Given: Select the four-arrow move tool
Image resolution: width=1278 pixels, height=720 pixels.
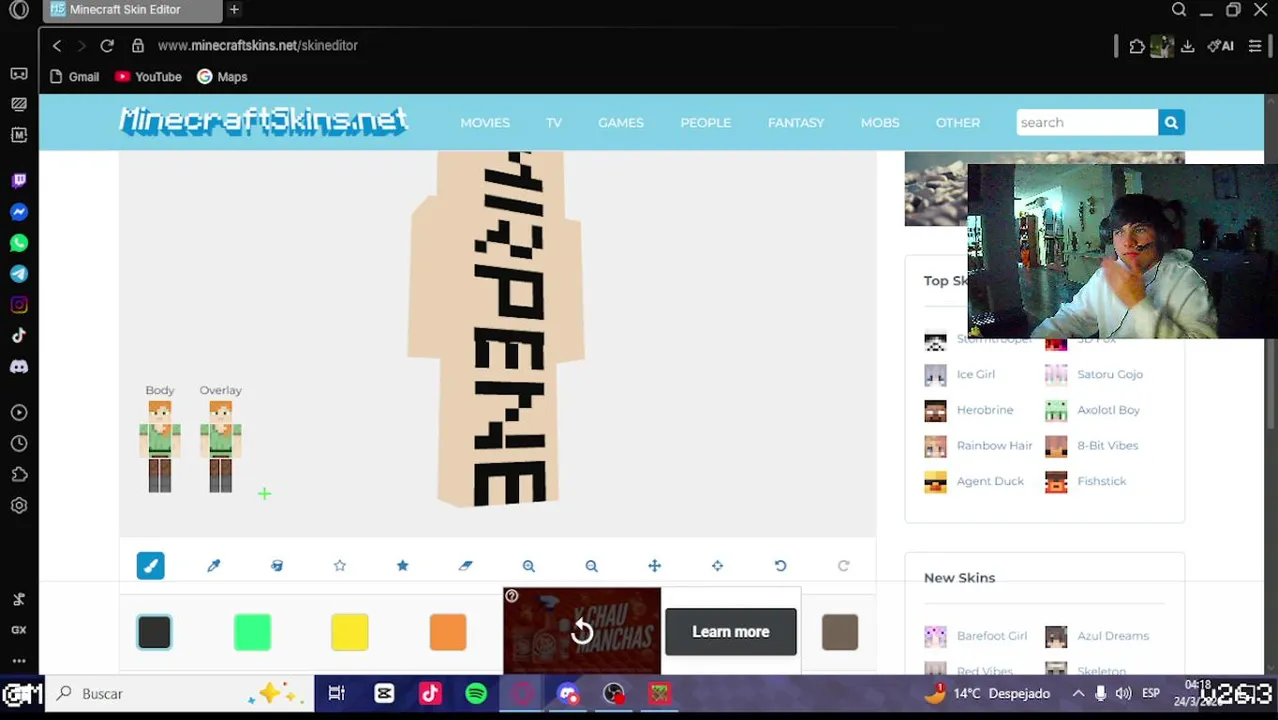Looking at the screenshot, I should 655,566.
